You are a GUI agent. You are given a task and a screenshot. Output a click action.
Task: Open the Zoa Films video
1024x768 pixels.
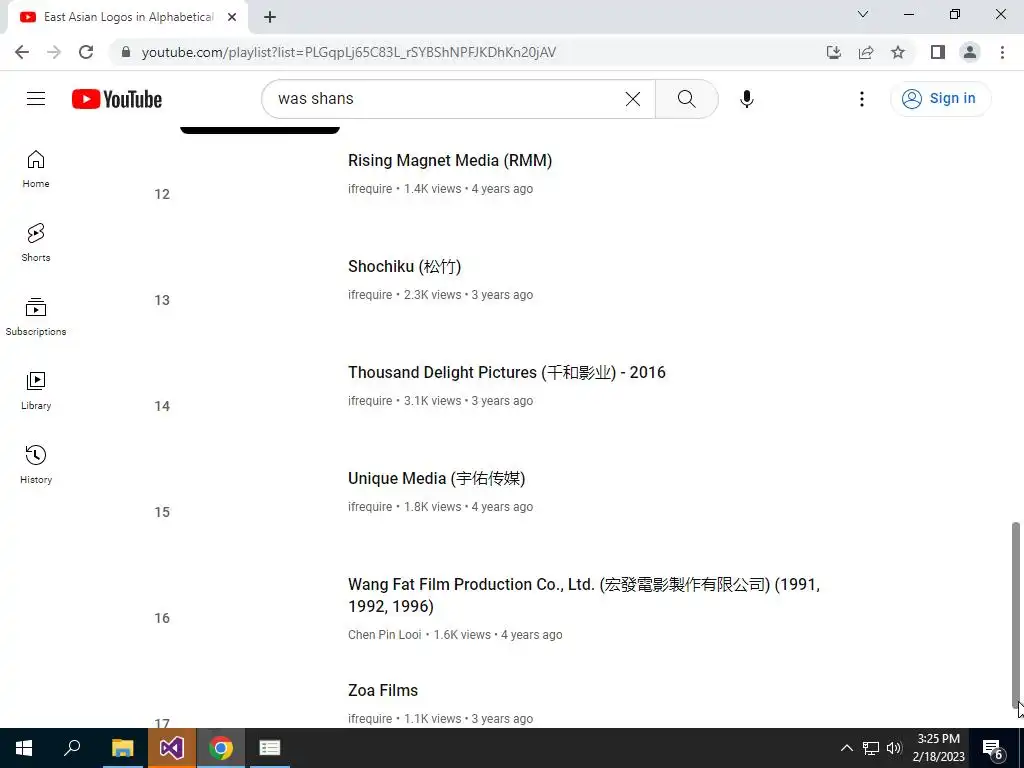point(383,690)
